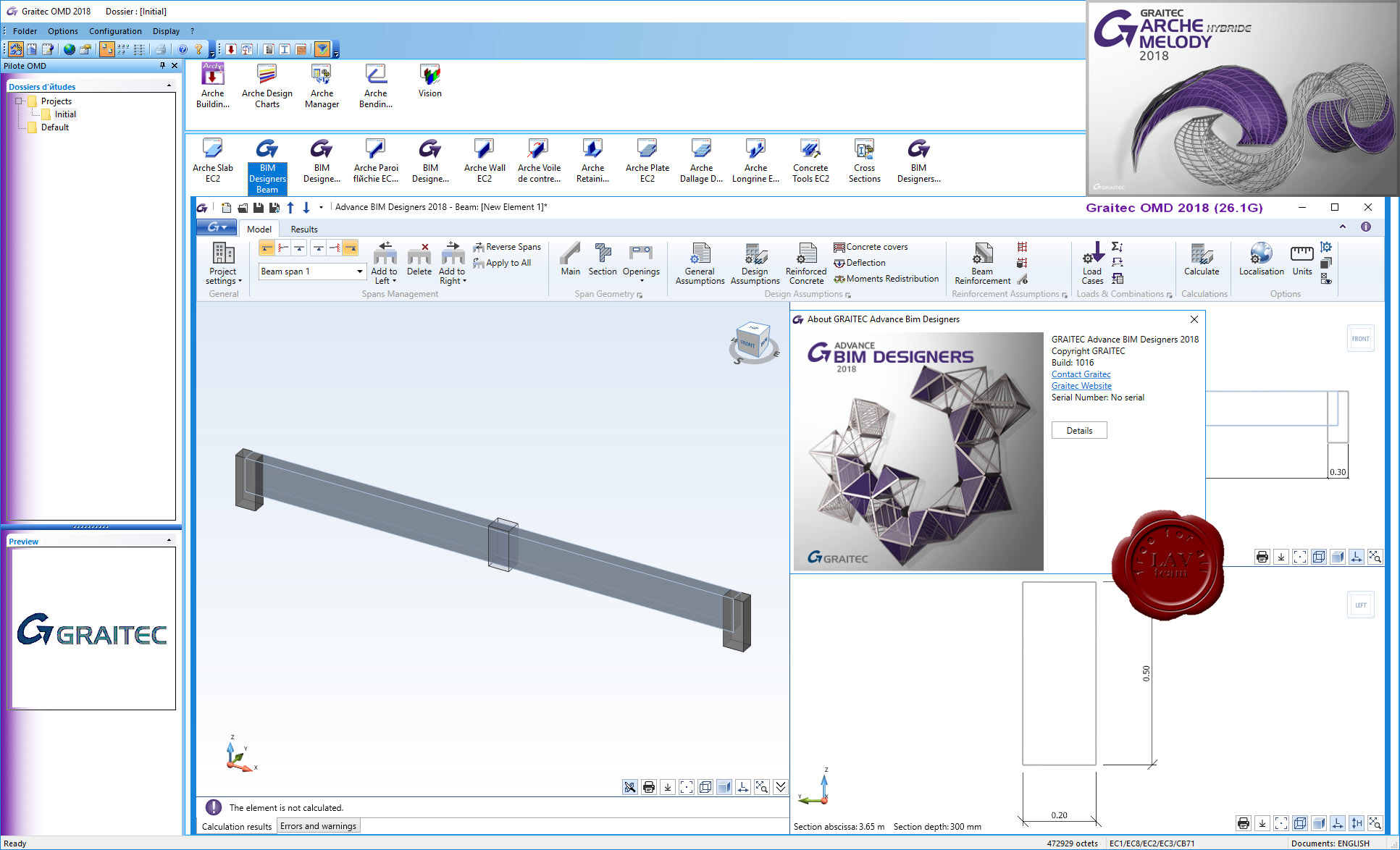
Task: Open the Cross Sections module
Action: pyautogui.click(x=865, y=161)
